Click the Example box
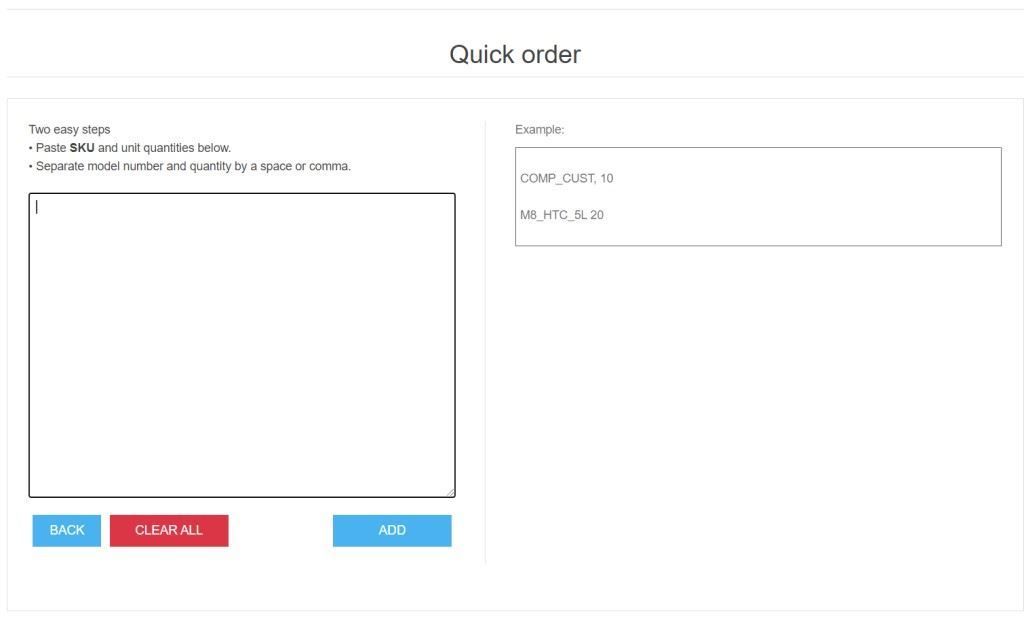The width and height of the screenshot is (1024, 618). coord(758,197)
